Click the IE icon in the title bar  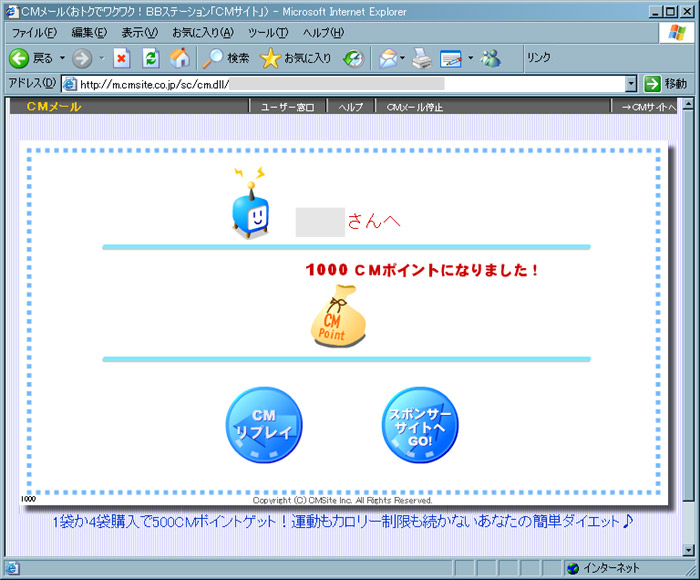(x=12, y=12)
